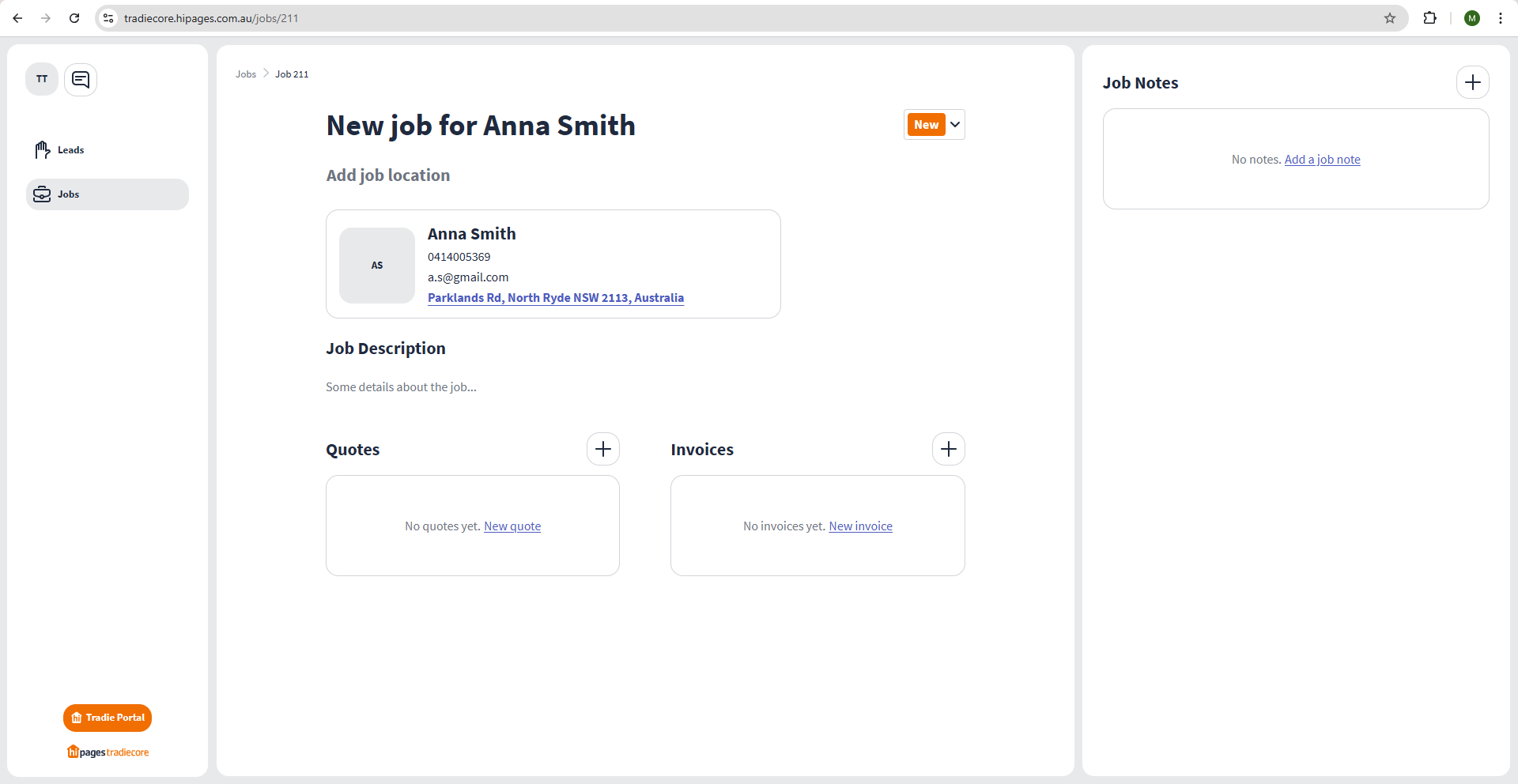
Task: Open the Tradie Portal button
Action: coord(108,718)
